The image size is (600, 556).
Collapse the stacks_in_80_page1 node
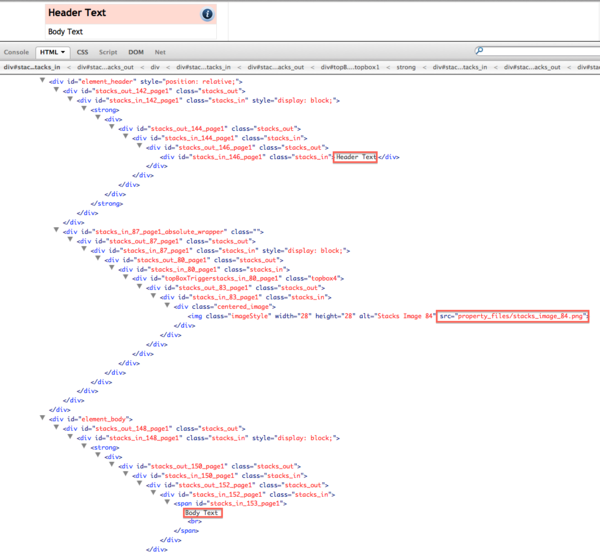(x=111, y=268)
